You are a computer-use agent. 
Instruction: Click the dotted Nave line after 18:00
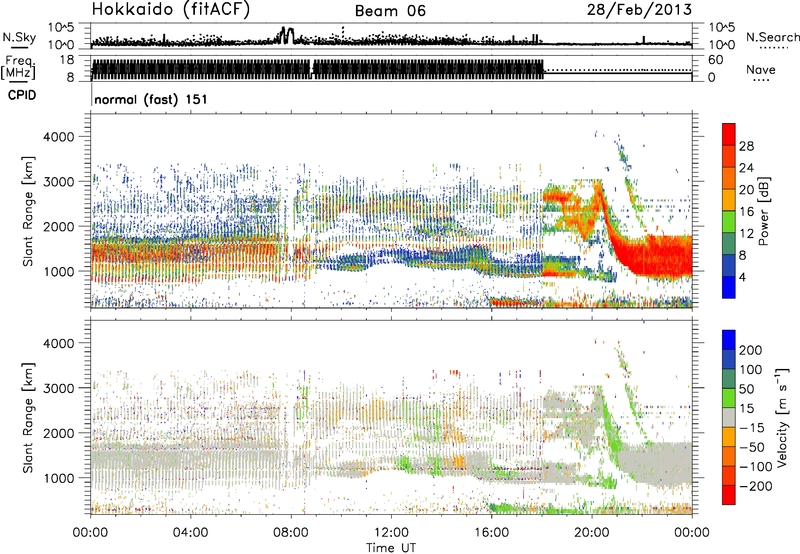coord(618,70)
